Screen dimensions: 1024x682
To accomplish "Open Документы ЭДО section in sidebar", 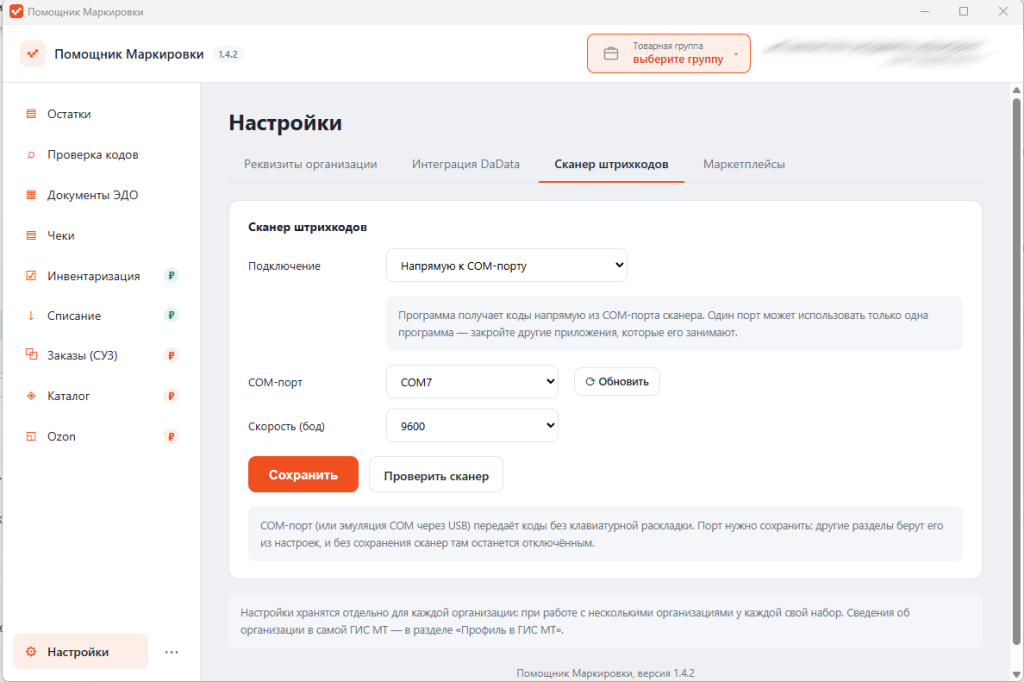I will 100,195.
